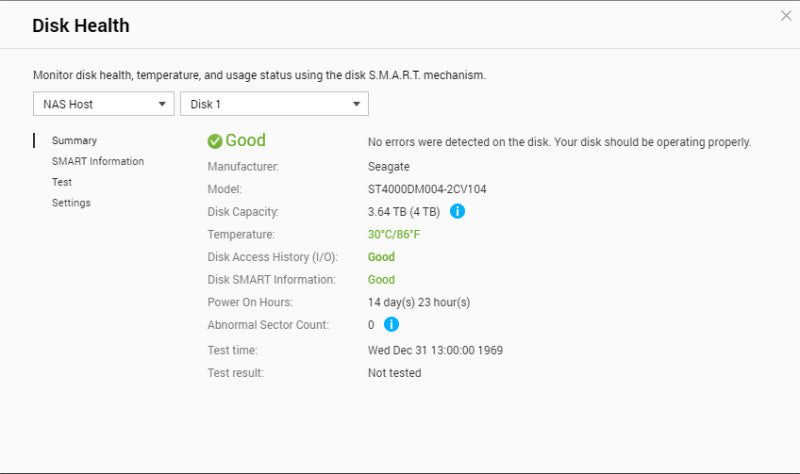Click the Good value for Disk Access History
This screenshot has width=800, height=474.
pos(381,257)
